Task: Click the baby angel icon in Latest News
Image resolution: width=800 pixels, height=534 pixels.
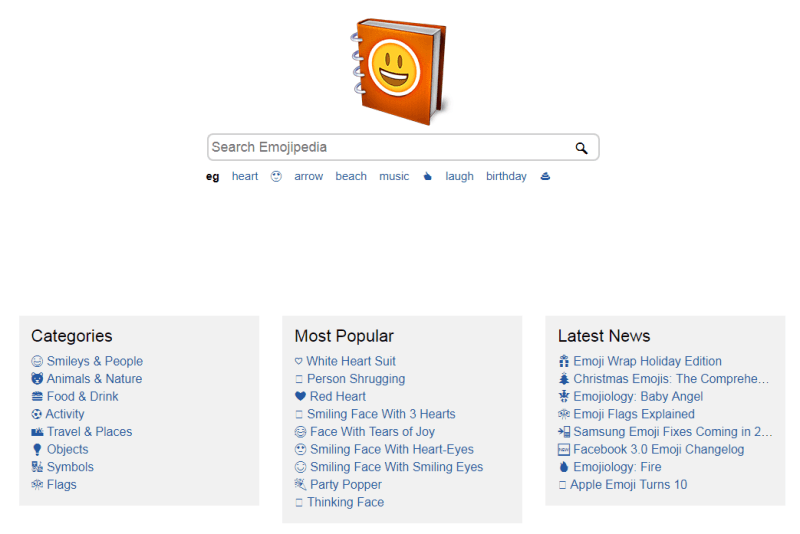Action: tap(564, 397)
